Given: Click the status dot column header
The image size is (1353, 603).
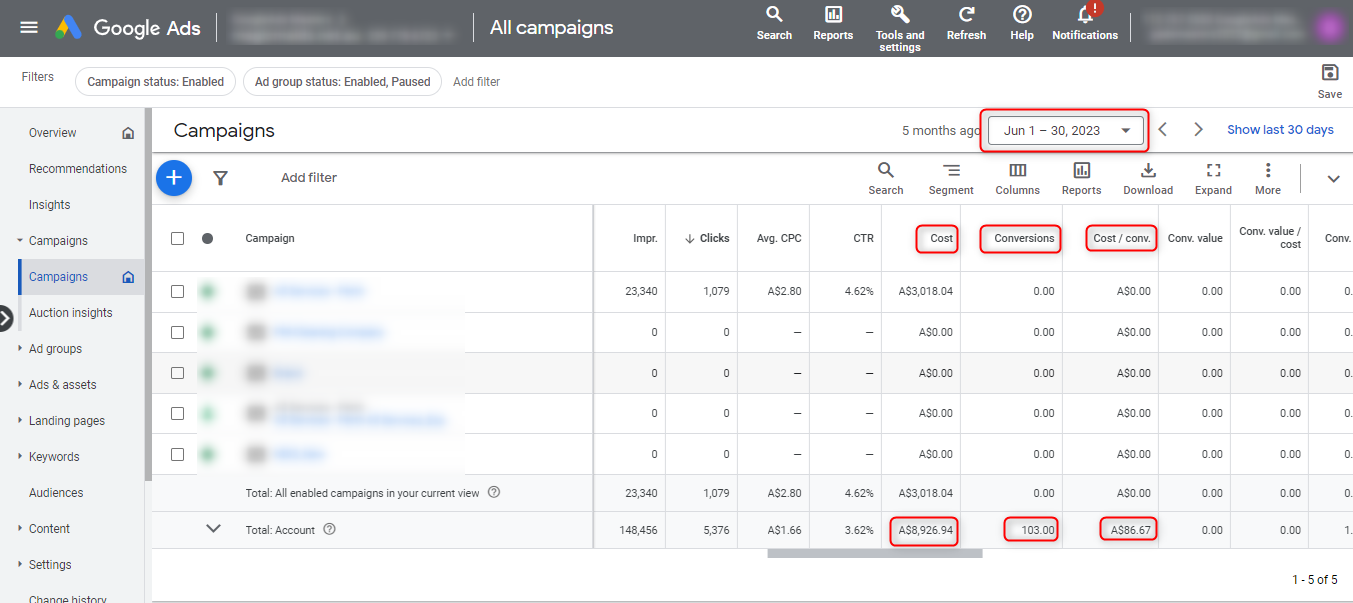Looking at the screenshot, I should tap(207, 238).
